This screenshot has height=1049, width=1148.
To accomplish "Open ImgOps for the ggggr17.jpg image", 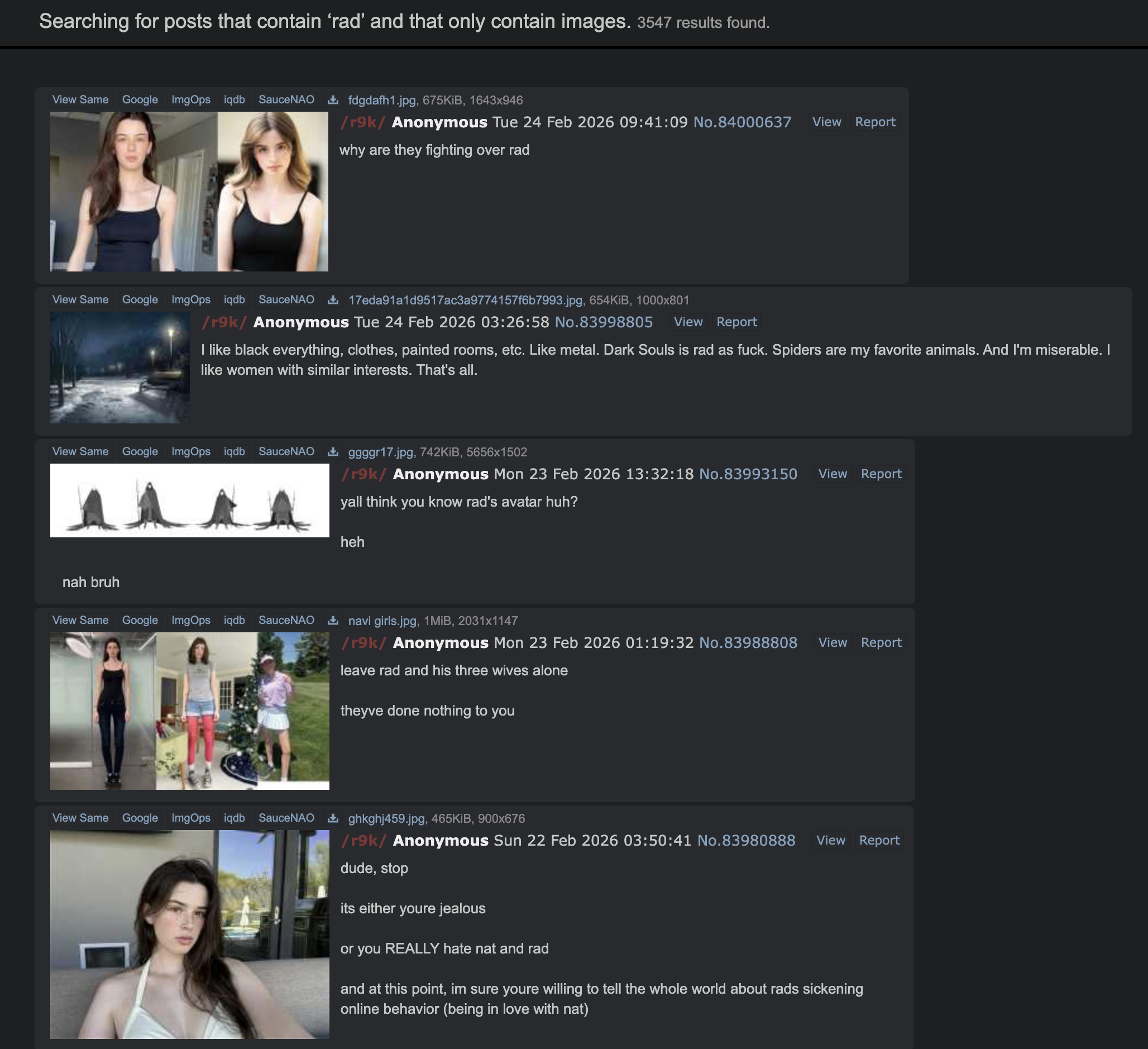I will (x=191, y=452).
